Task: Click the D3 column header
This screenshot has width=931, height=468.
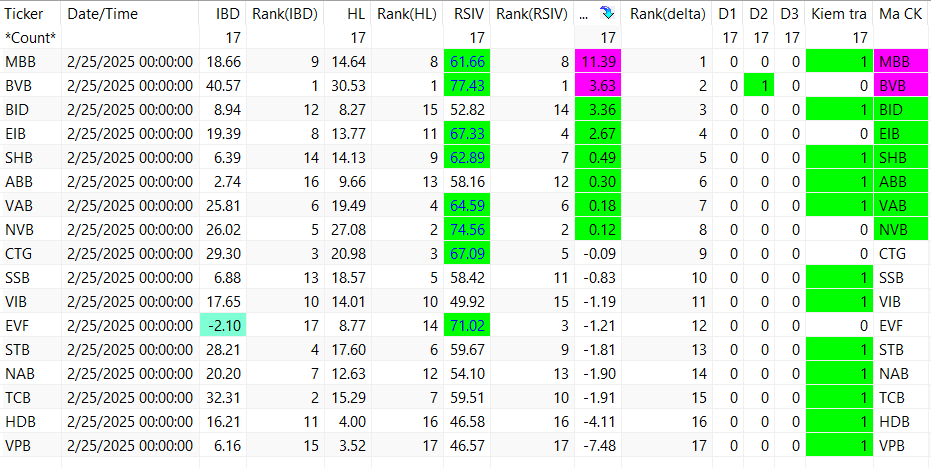Action: (790, 13)
